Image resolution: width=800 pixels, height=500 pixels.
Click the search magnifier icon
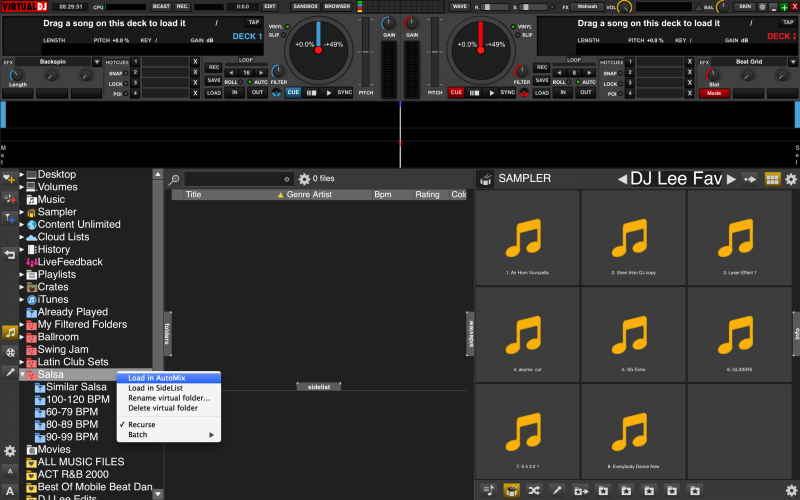point(174,179)
